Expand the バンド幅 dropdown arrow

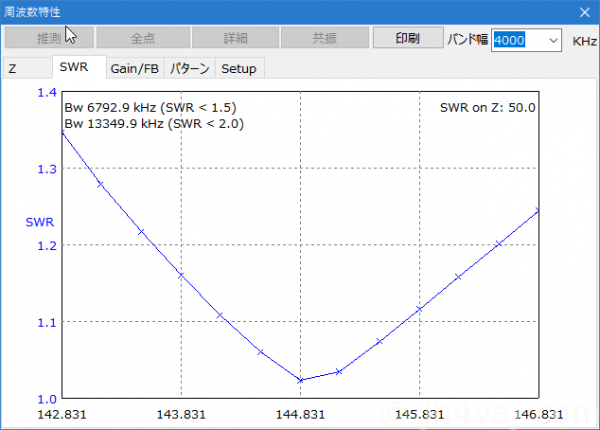click(x=554, y=40)
